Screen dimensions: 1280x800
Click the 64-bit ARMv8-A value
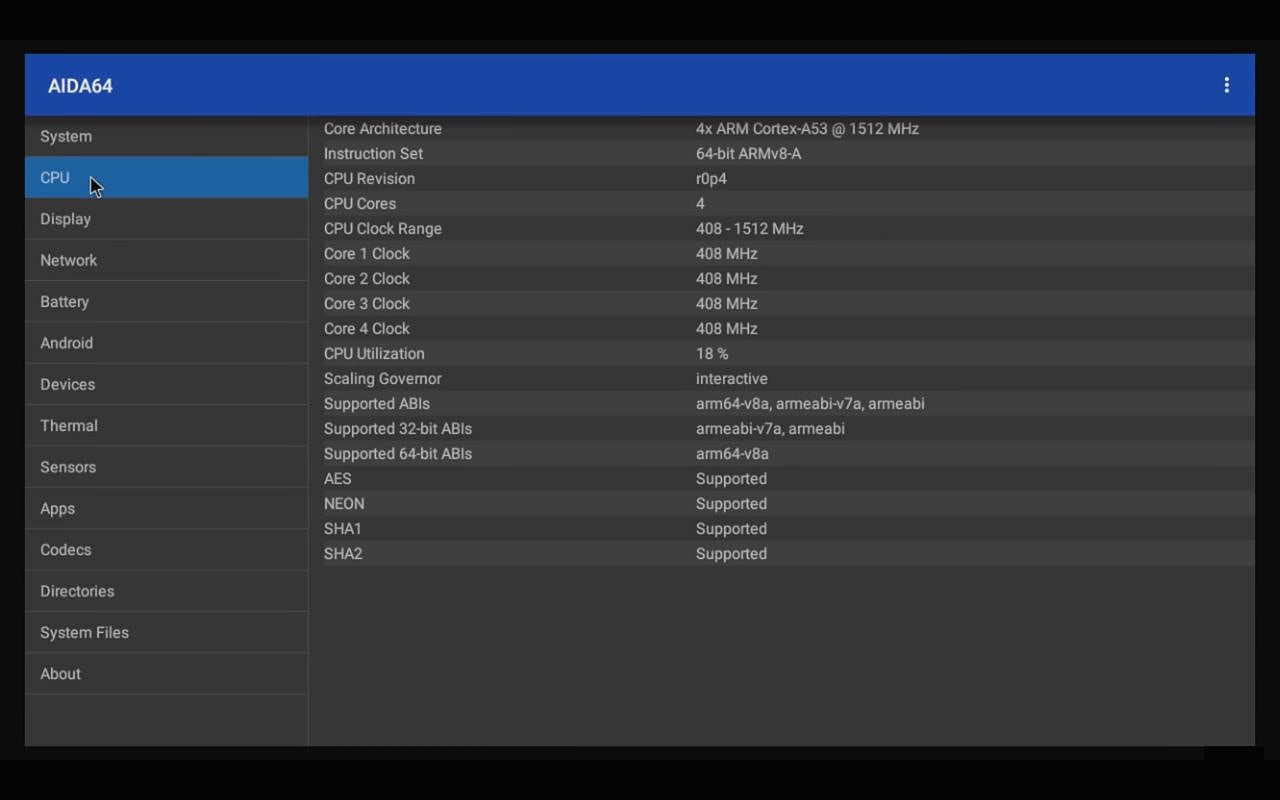(748, 154)
